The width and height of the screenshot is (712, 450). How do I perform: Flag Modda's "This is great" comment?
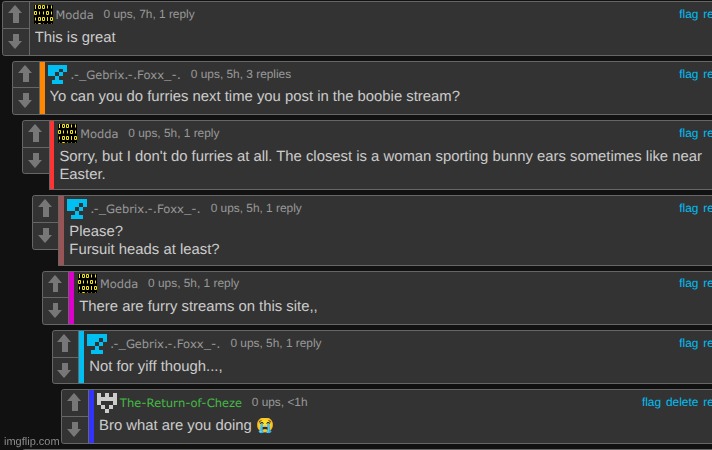pyautogui.click(x=688, y=14)
